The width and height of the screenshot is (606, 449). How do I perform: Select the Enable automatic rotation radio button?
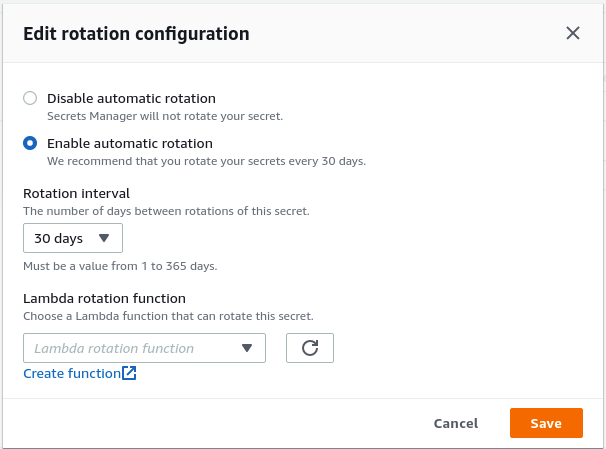click(x=30, y=143)
